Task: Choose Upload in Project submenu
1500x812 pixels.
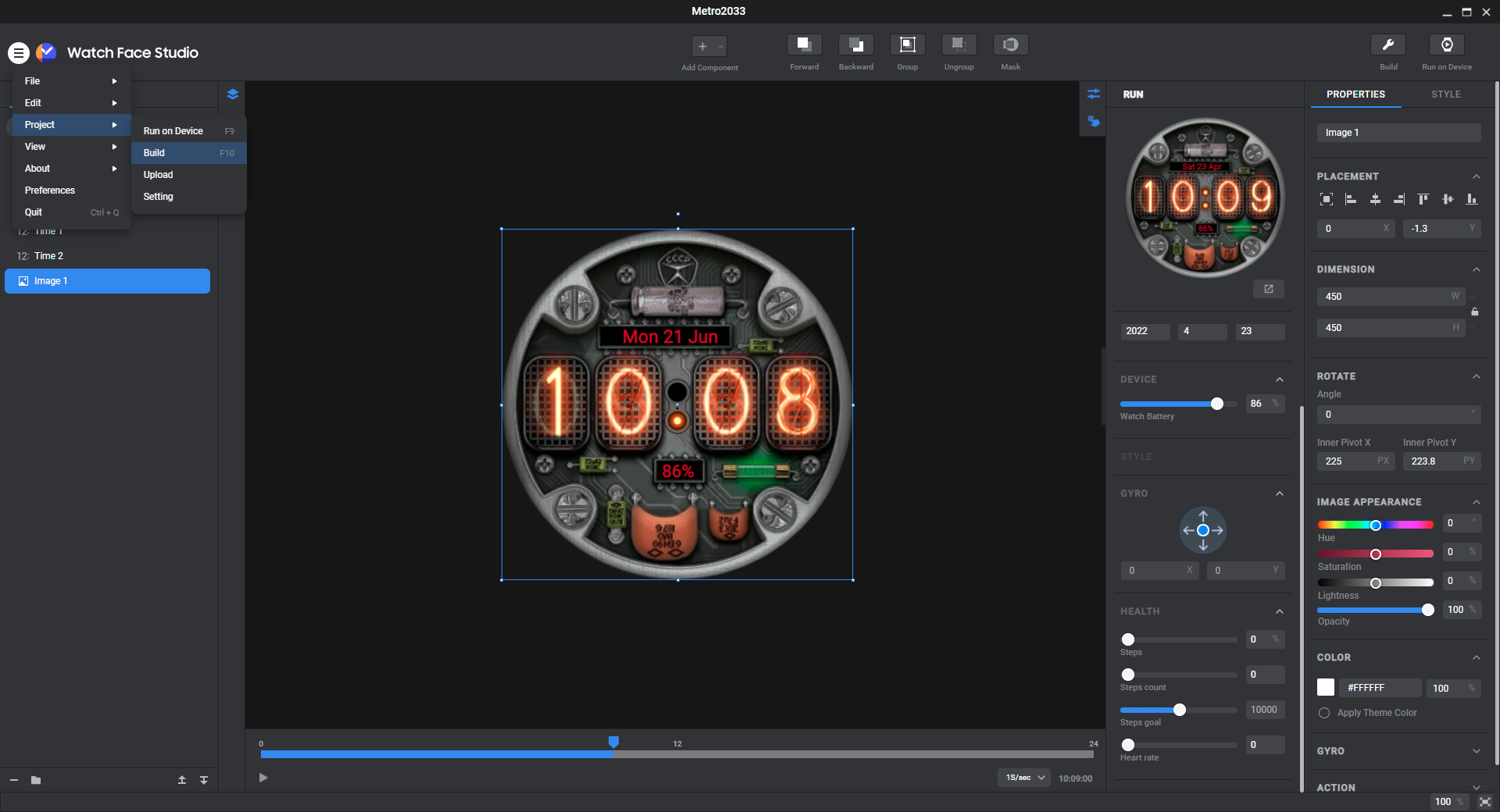Action: click(188, 175)
